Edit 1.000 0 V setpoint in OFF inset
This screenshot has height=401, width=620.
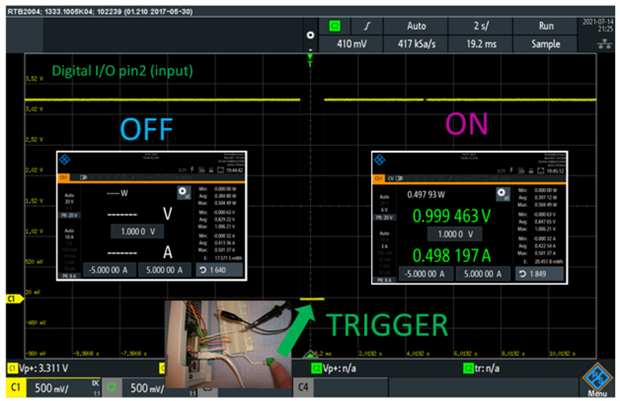coord(137,231)
